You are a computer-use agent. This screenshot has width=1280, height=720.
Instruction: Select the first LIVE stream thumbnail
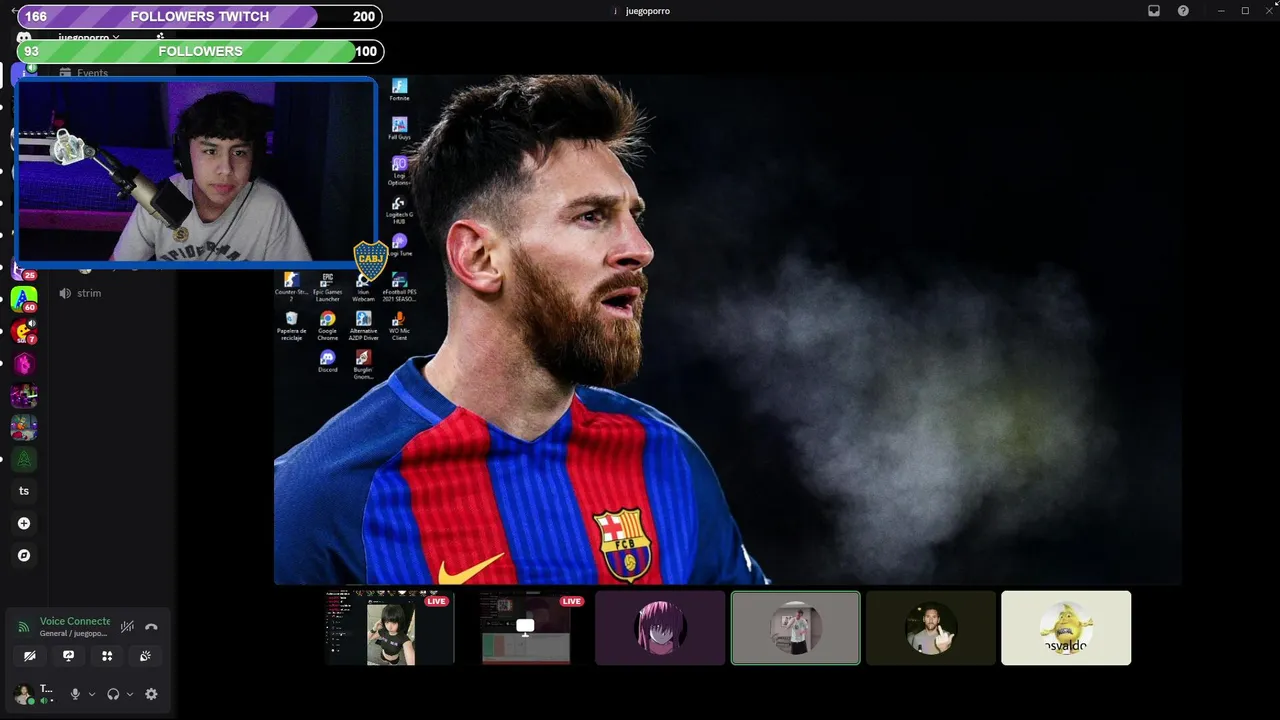click(x=390, y=628)
